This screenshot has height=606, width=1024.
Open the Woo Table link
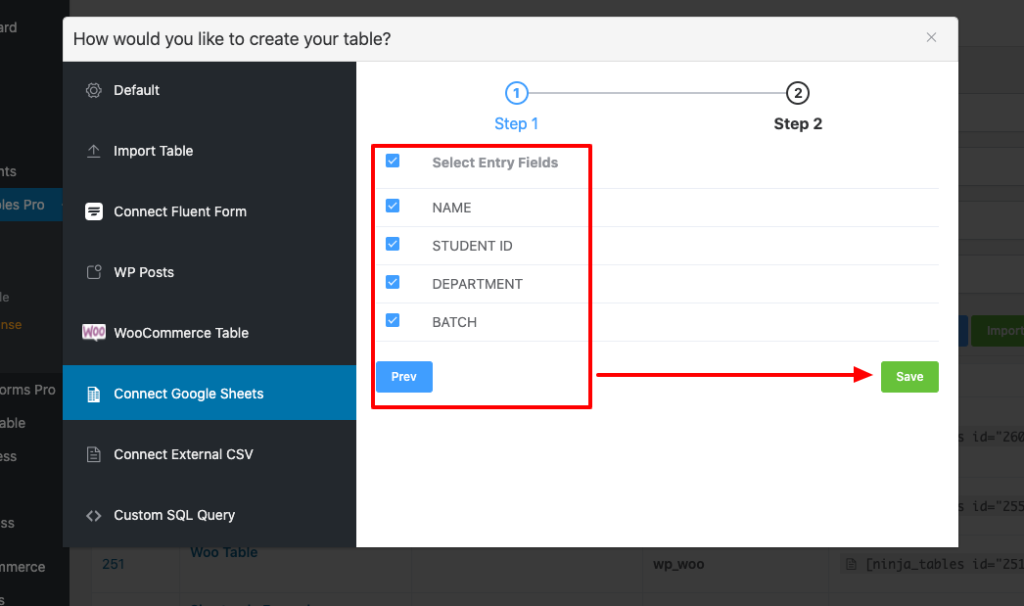click(x=224, y=552)
